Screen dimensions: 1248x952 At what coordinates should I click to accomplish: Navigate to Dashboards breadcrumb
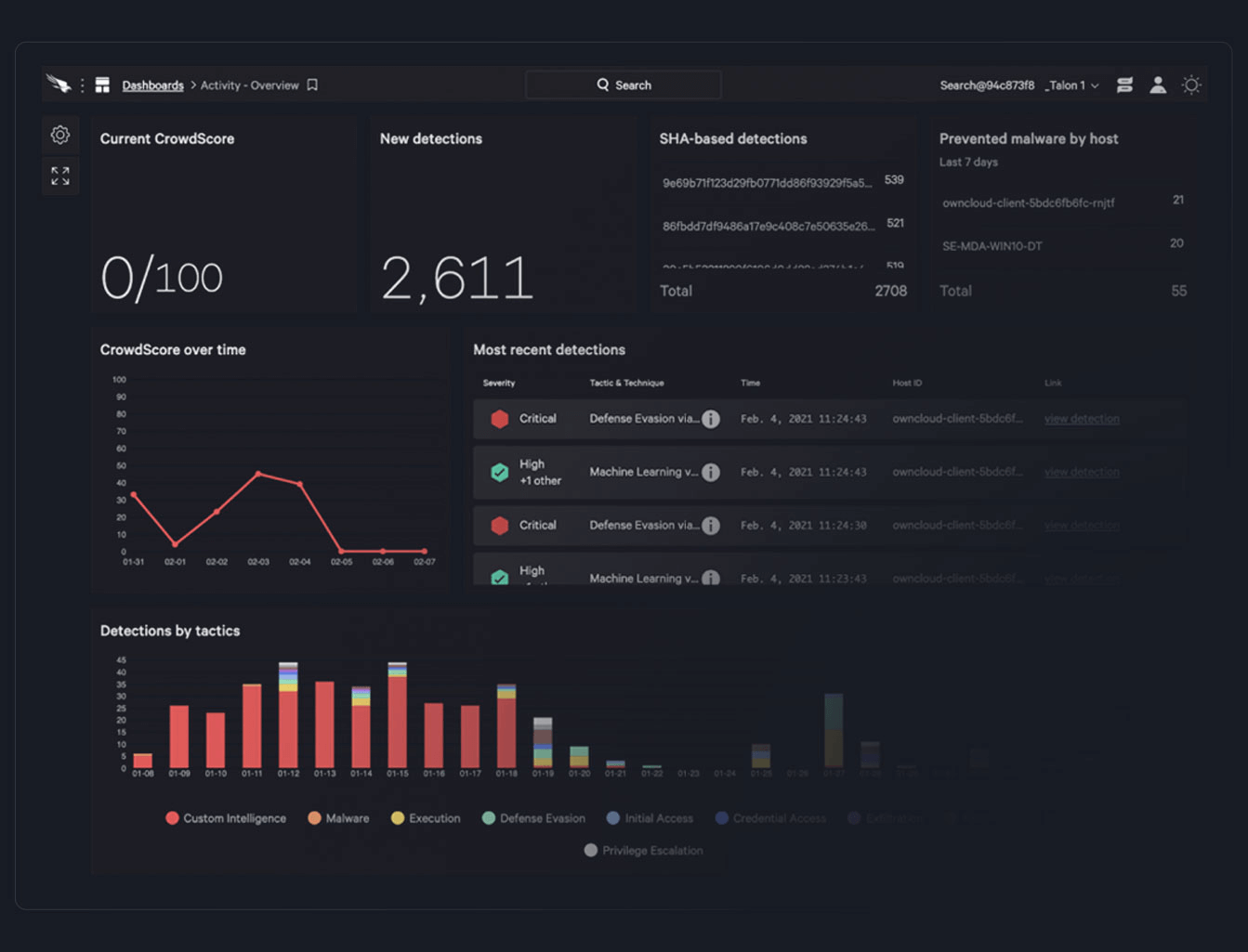pyautogui.click(x=152, y=85)
